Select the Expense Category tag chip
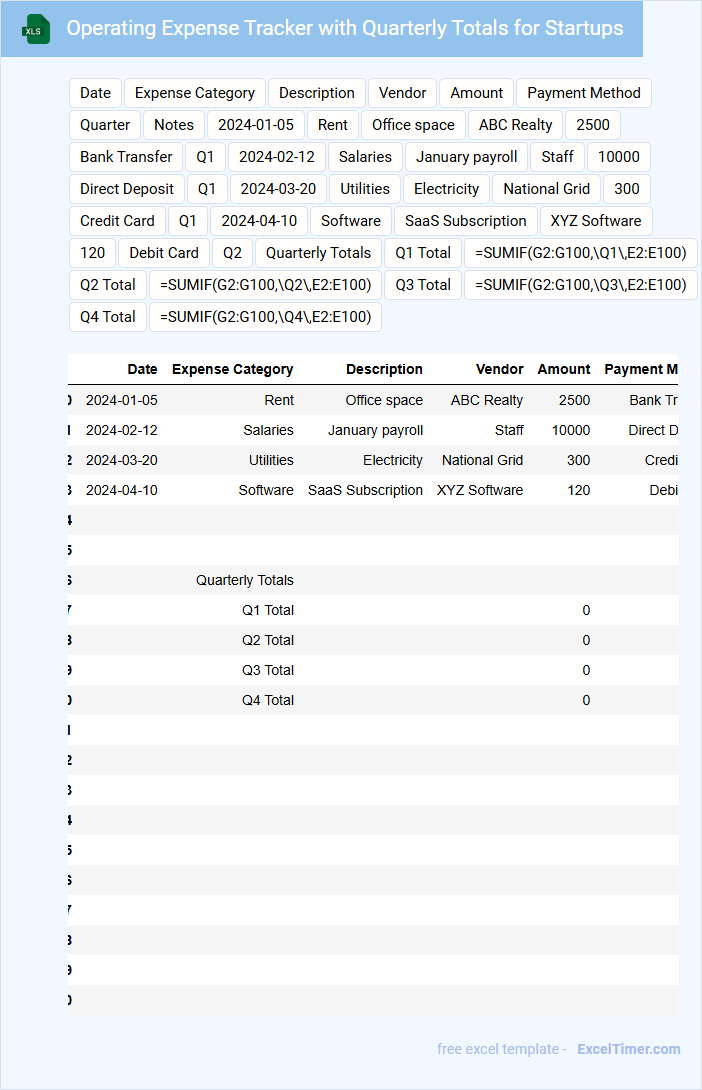 click(x=195, y=93)
